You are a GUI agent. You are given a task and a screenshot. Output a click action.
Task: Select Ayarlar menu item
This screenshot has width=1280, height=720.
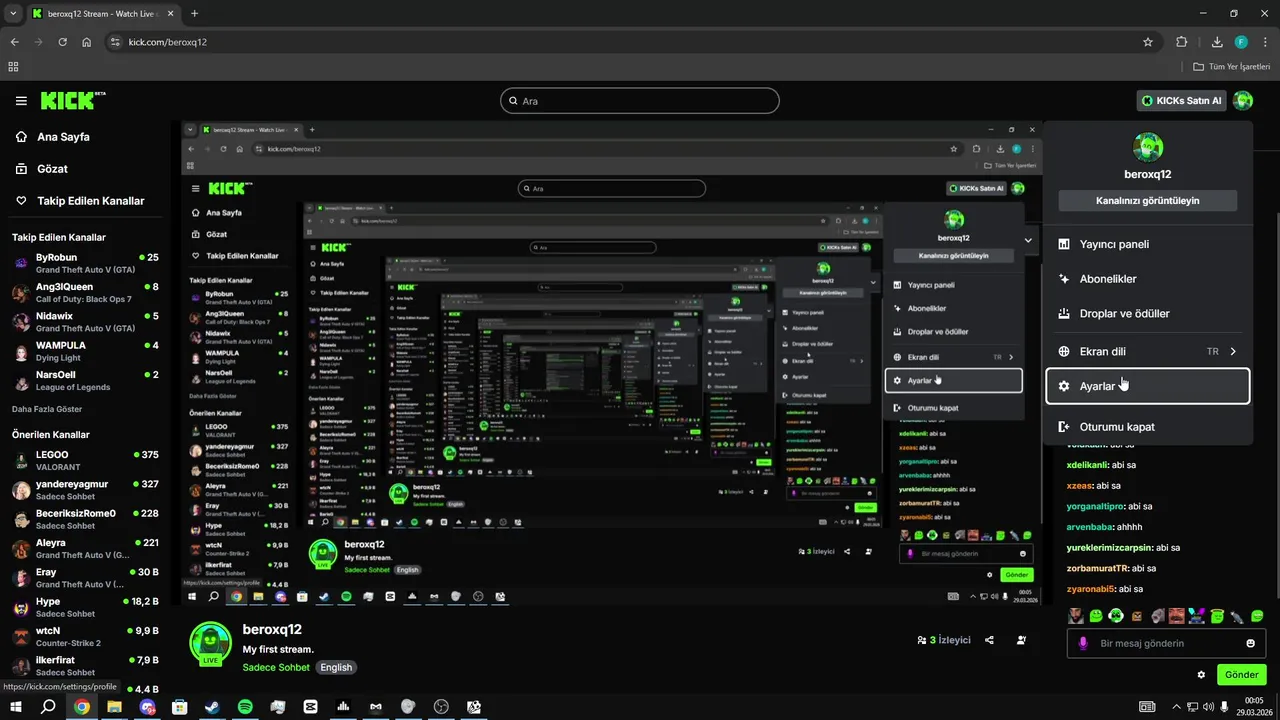coord(1148,386)
